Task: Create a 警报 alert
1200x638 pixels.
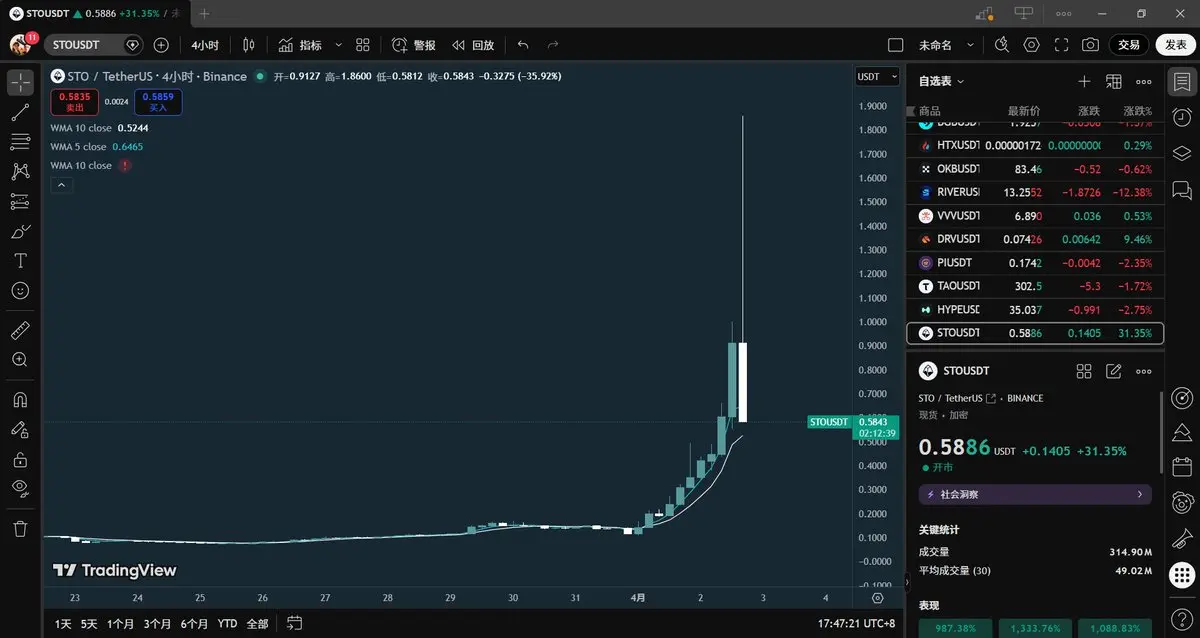Action: click(x=414, y=45)
